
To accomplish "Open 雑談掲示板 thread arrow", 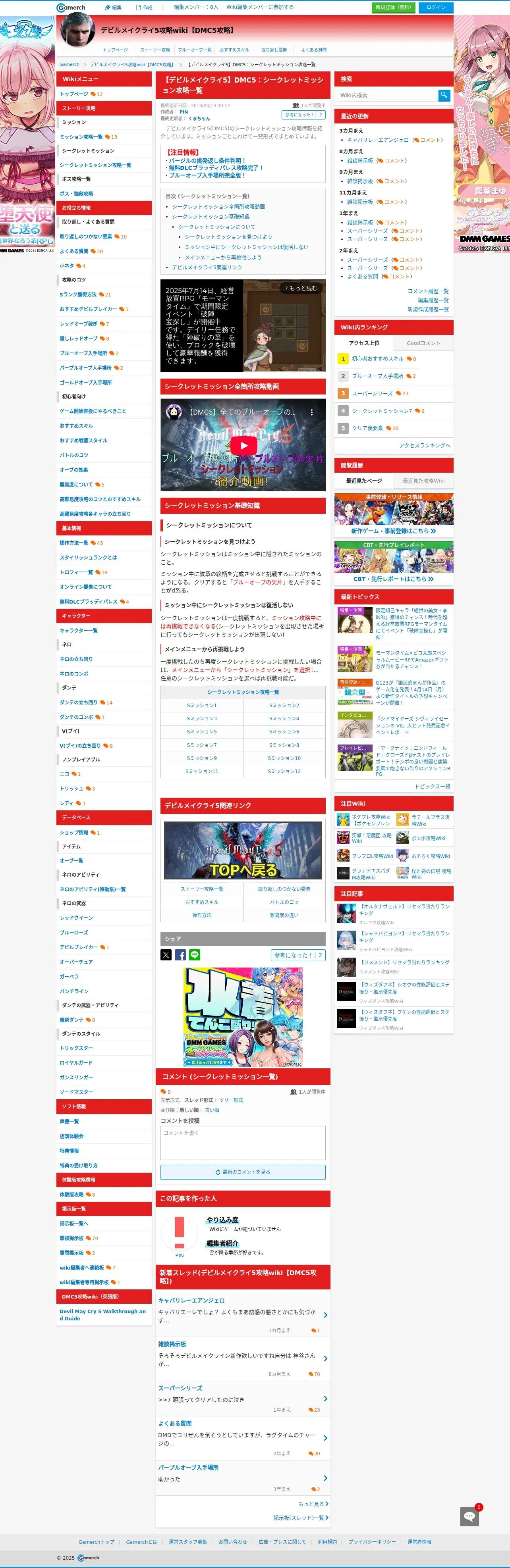I will (325, 1358).
